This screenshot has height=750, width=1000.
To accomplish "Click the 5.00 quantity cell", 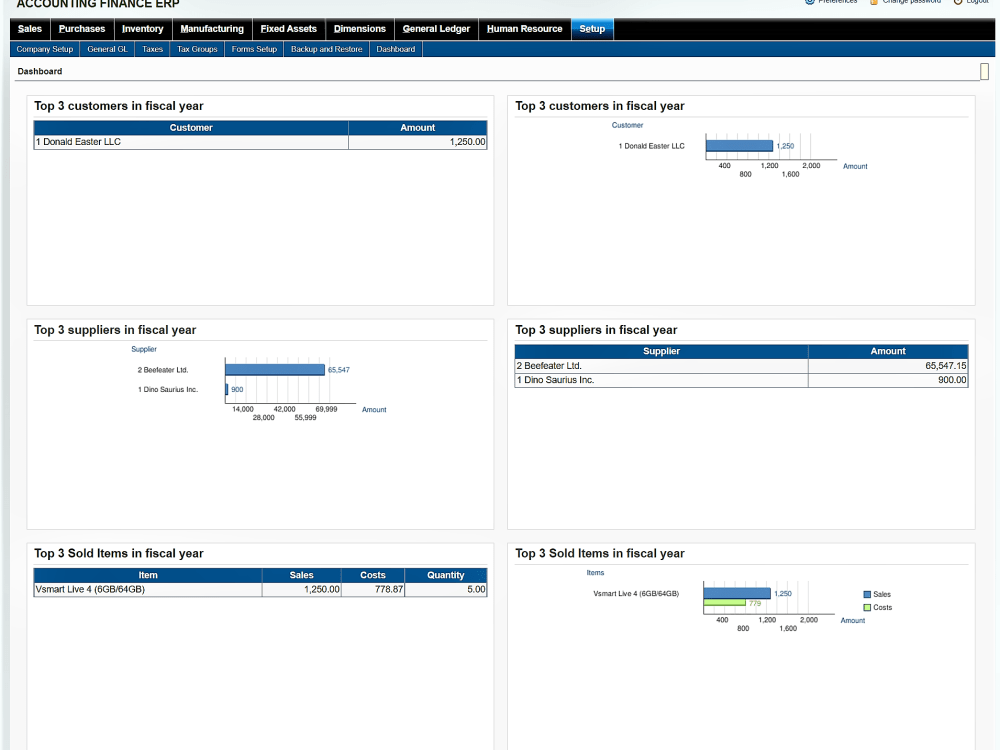I will point(446,590).
